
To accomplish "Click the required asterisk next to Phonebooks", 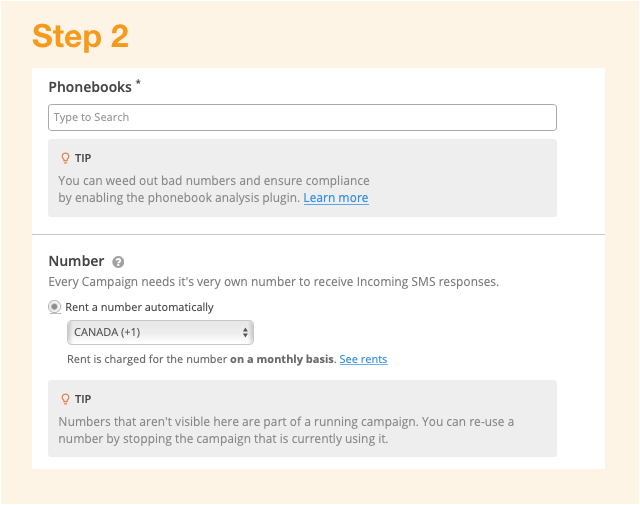I will coord(138,83).
